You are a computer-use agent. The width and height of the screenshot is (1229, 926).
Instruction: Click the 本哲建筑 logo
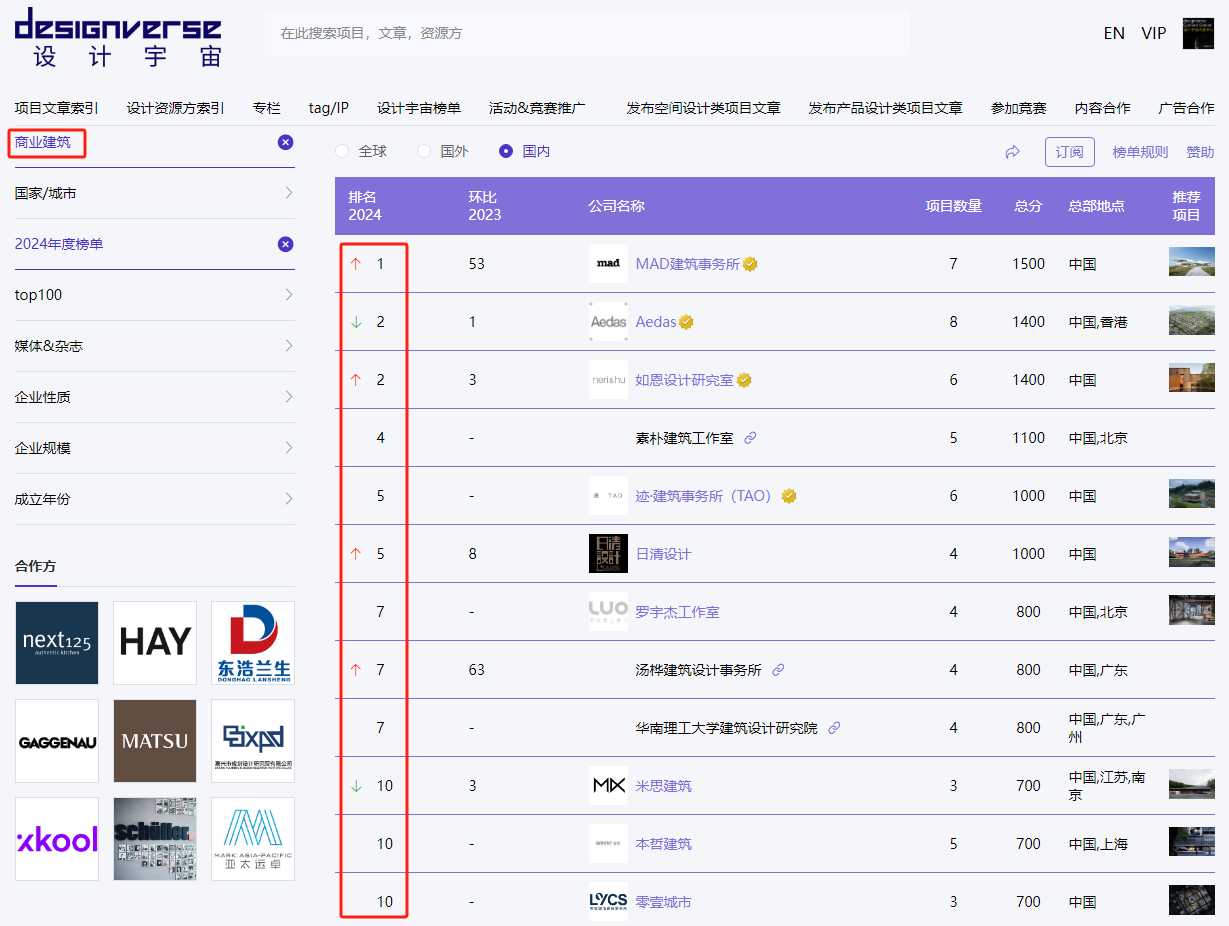(x=608, y=844)
